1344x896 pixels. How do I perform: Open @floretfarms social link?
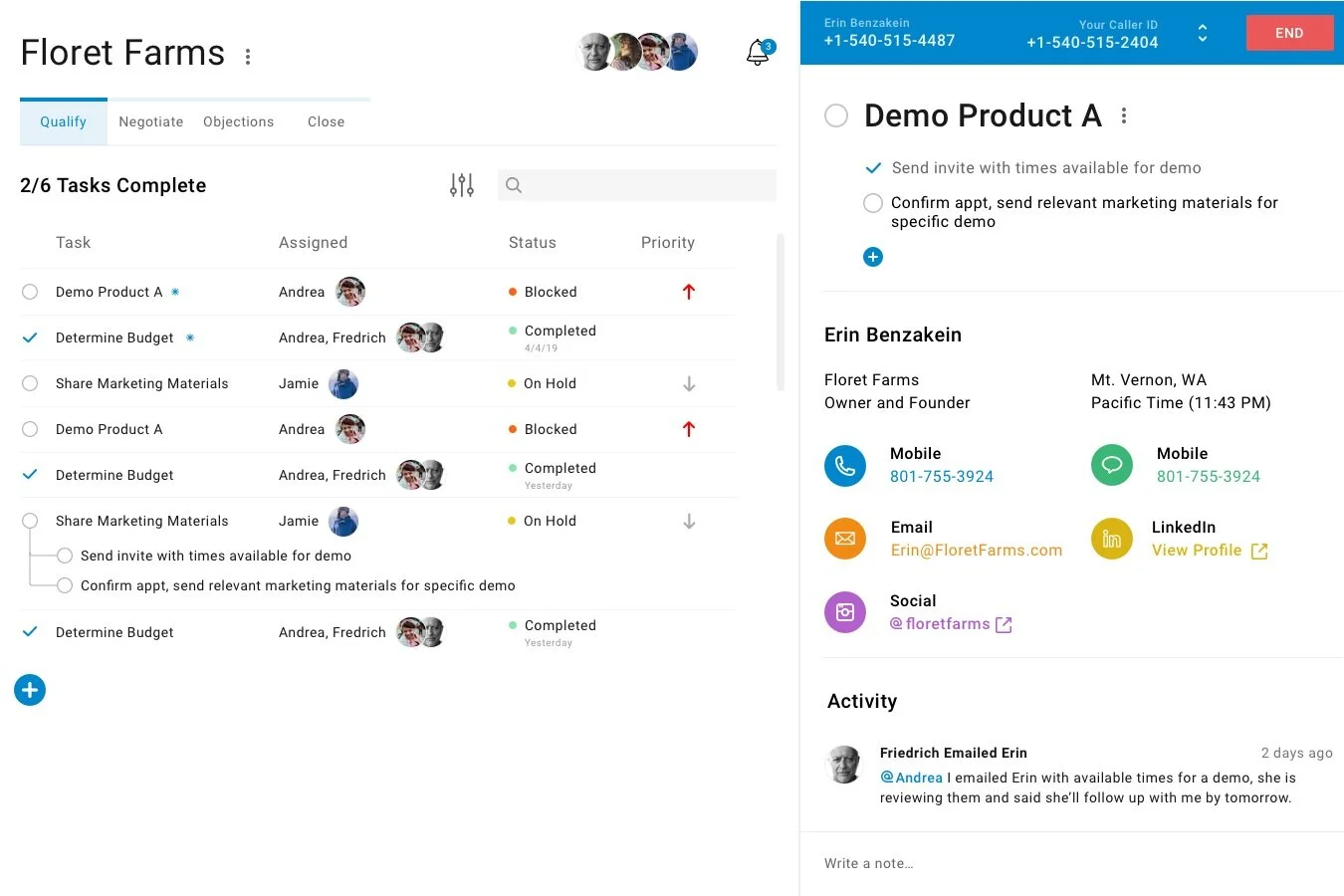940,624
